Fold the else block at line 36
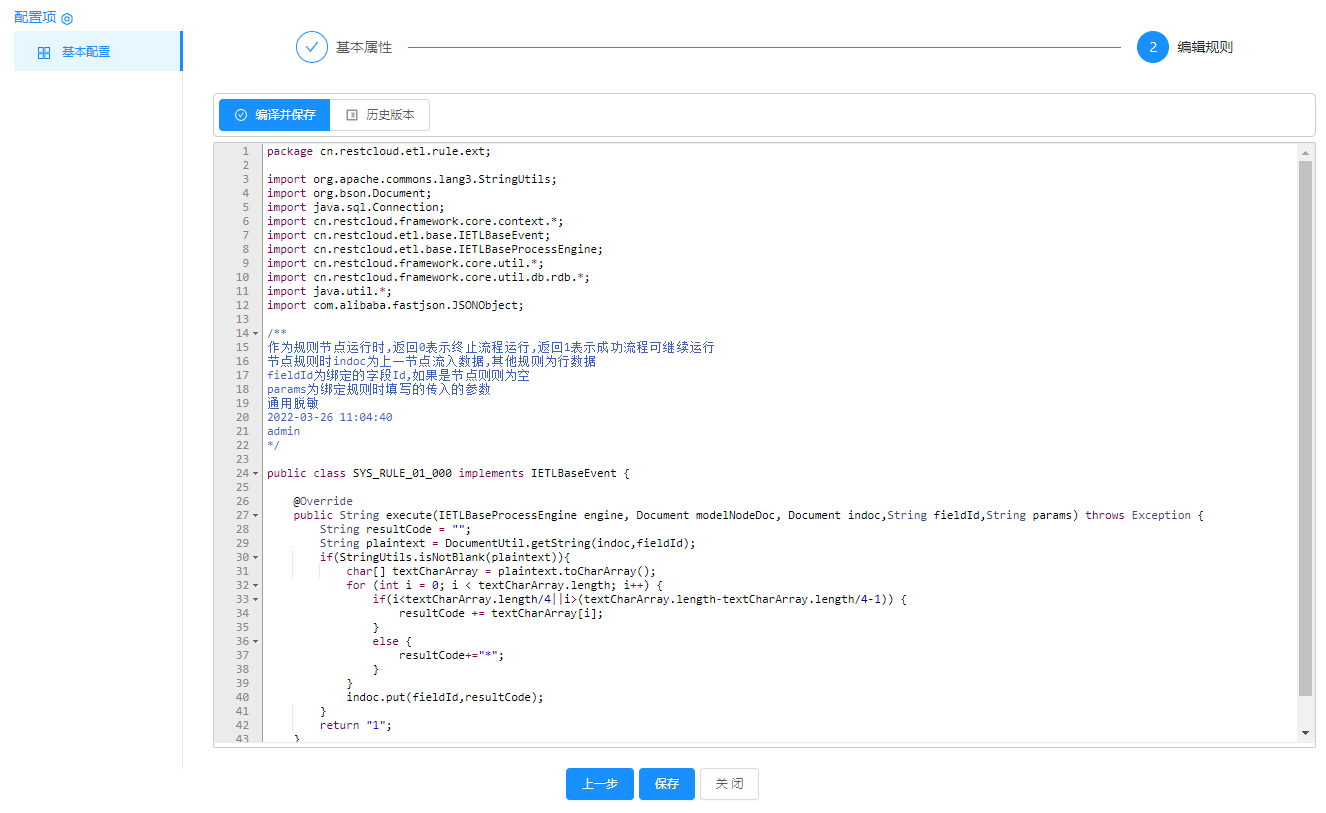Viewport: 1326px width, 813px height. 256,641
